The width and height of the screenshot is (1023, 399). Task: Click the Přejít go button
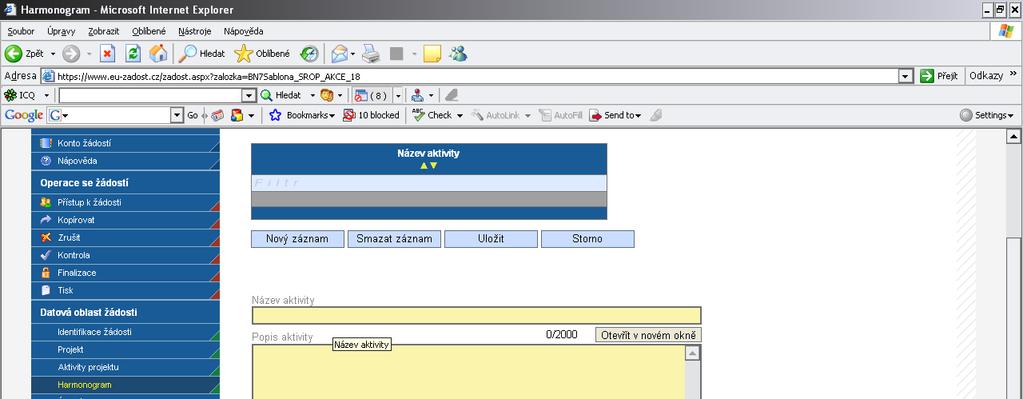939,76
